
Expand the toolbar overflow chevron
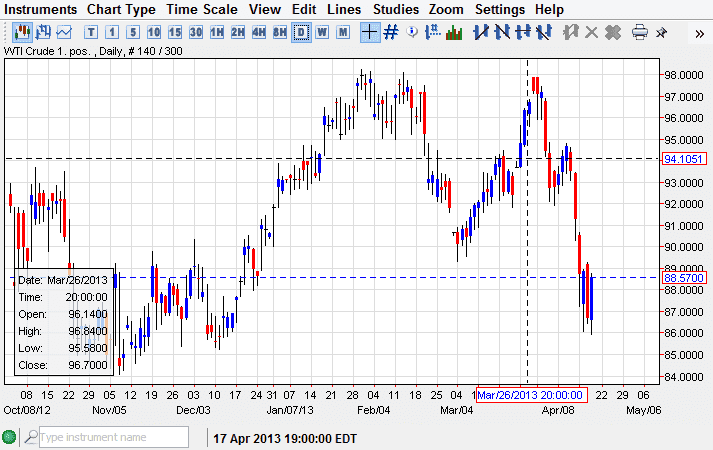point(699,32)
